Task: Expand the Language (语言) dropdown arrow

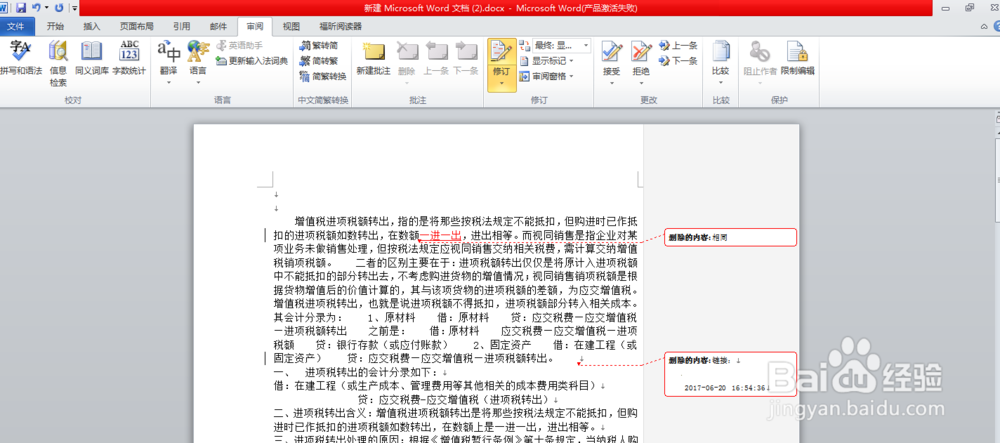Action: tap(198, 82)
